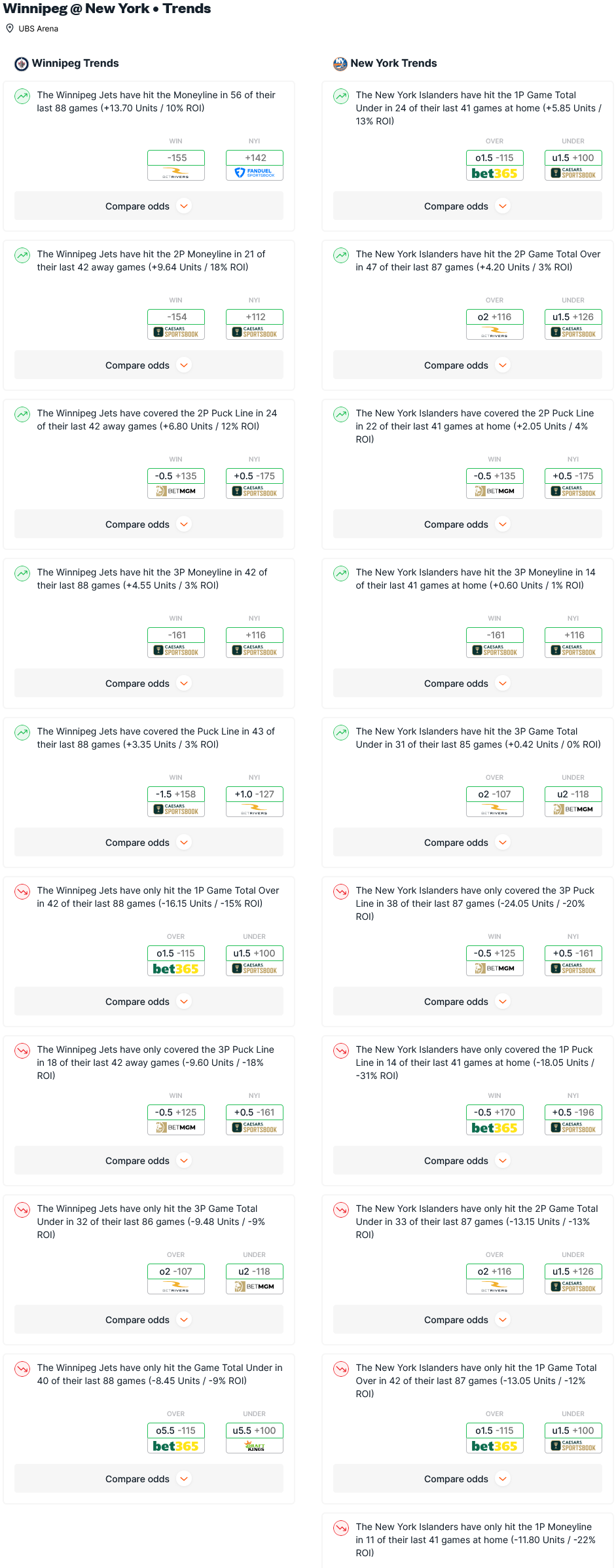This screenshot has height=1568, width=616.
Task: Select Winnipeg -155 moneyline odds
Action: point(176,158)
